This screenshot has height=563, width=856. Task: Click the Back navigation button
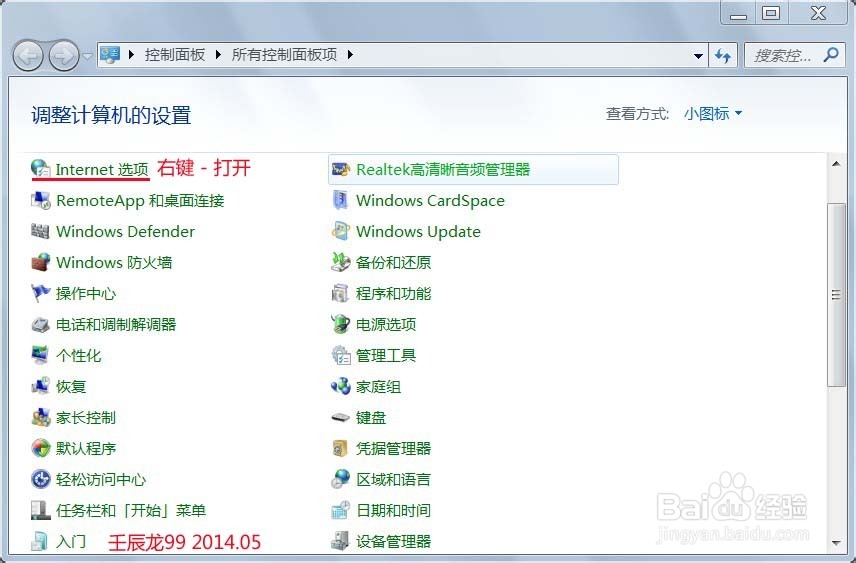pos(28,55)
